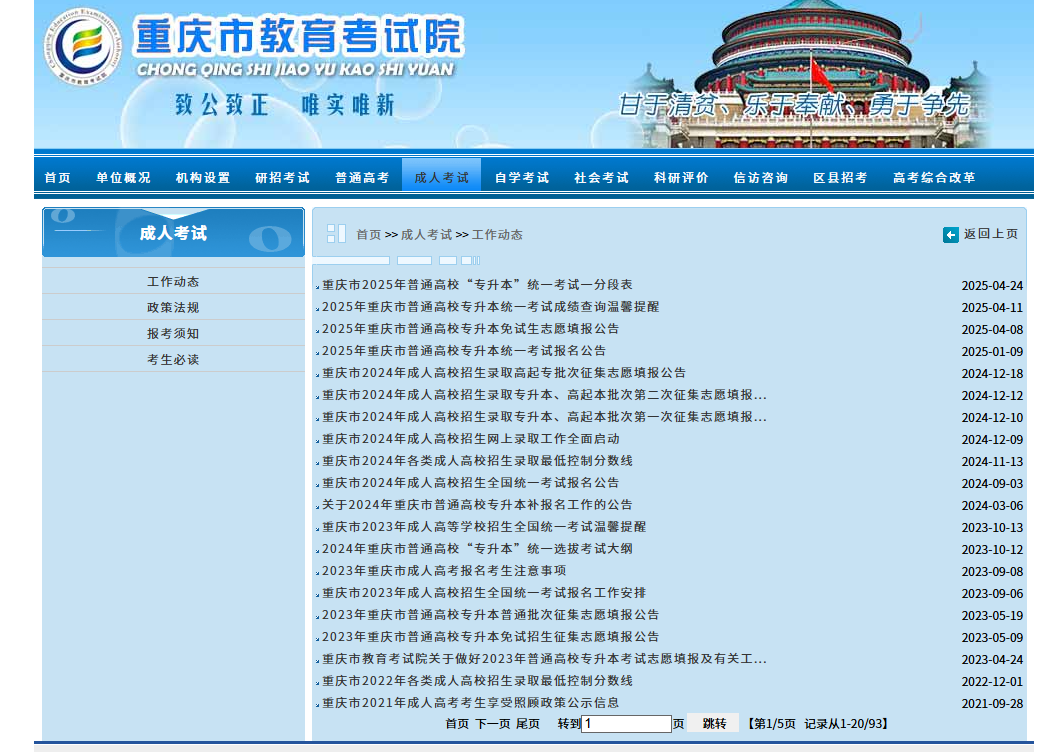1050x752 pixels.
Task: Open the 2025年专升本一分段表 article
Action: [477, 285]
